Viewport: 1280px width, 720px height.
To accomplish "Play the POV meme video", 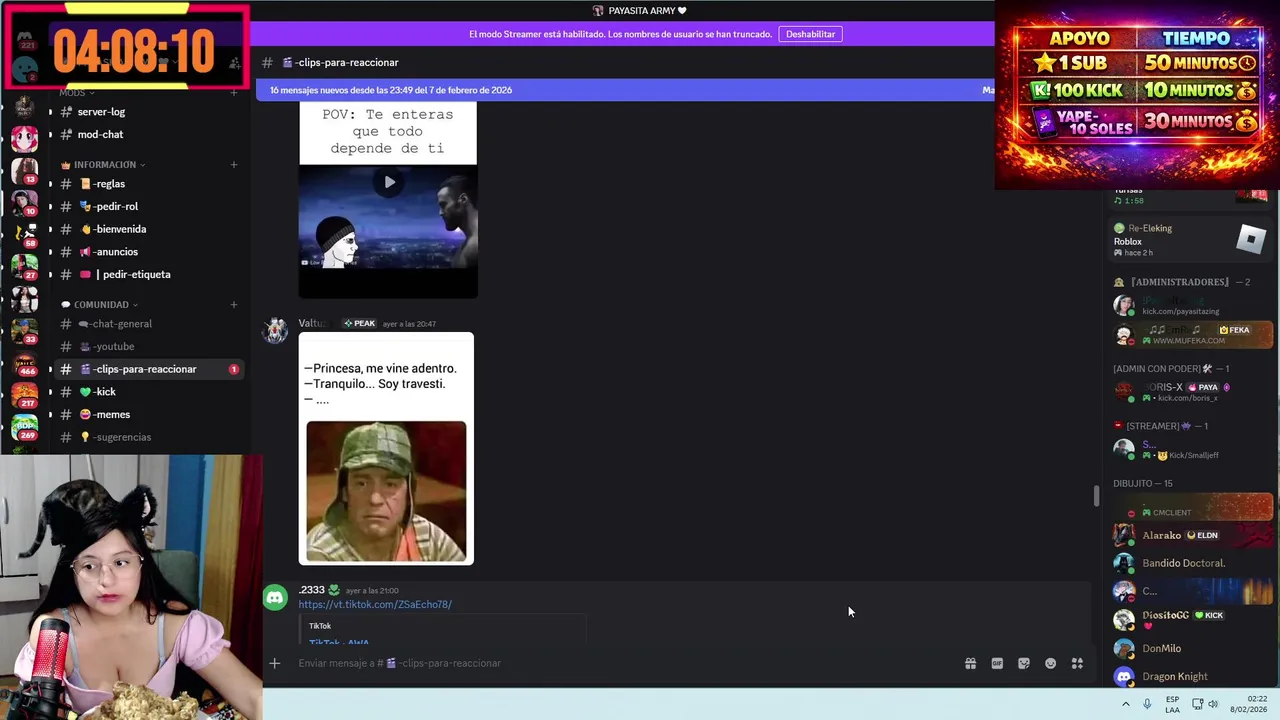I will click(389, 182).
